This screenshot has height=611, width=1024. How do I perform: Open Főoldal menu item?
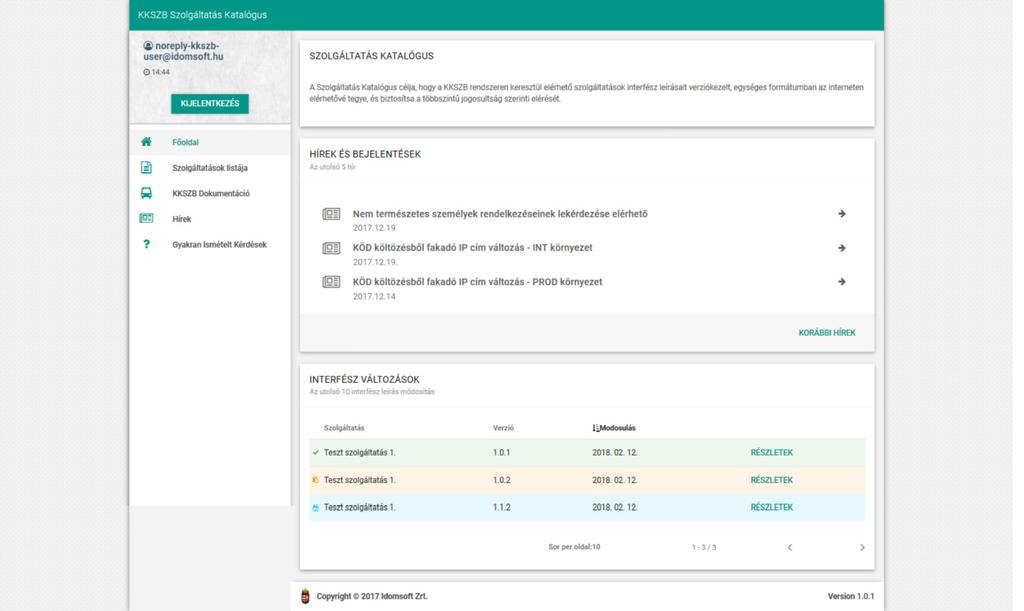[210, 142]
